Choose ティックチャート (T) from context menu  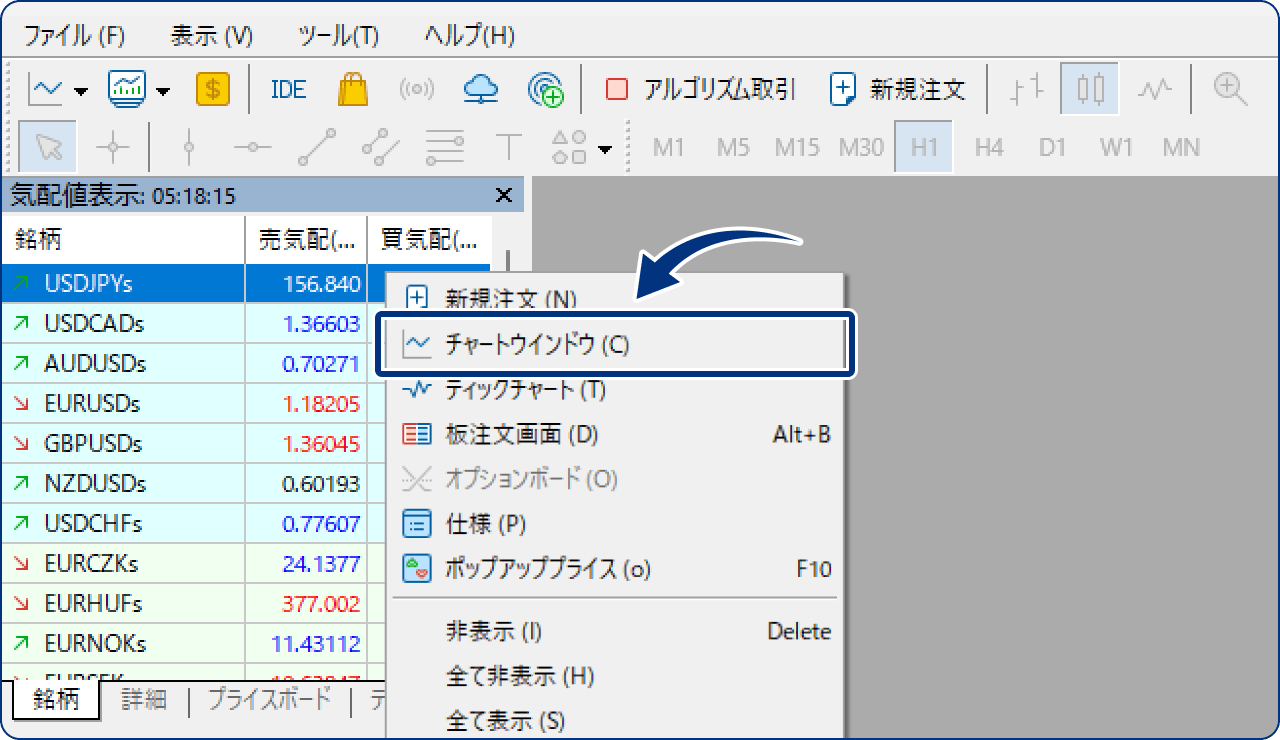[616, 390]
